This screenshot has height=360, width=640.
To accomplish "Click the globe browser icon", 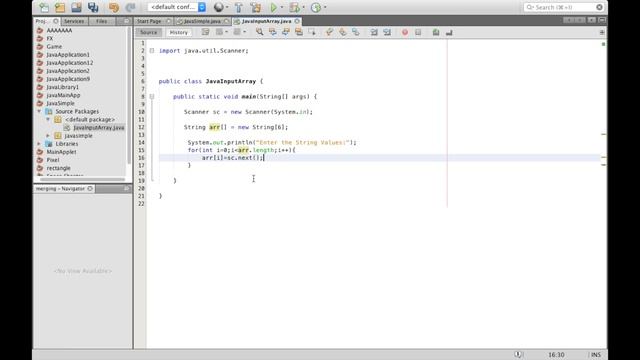I will (219, 7).
